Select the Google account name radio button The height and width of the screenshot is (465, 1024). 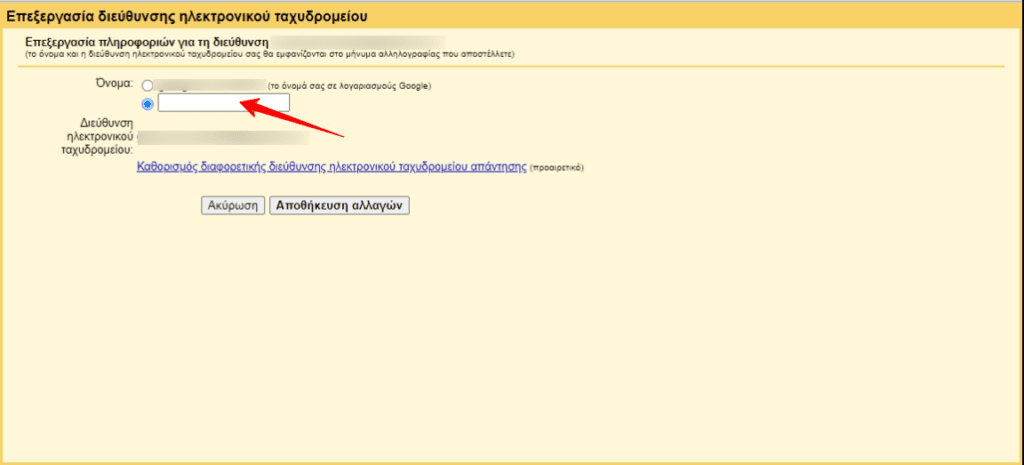[148, 86]
